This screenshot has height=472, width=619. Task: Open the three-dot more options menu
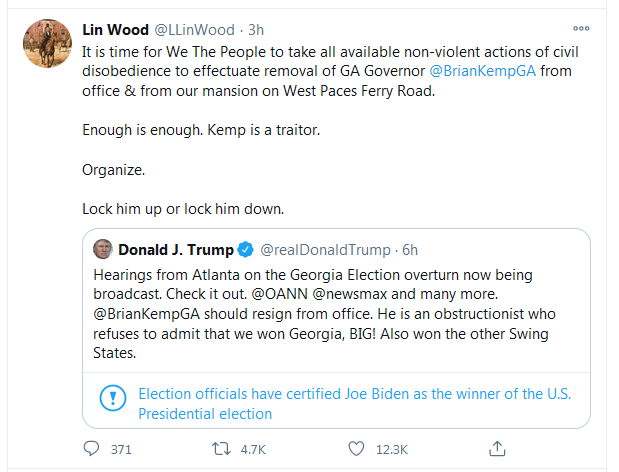[581, 29]
